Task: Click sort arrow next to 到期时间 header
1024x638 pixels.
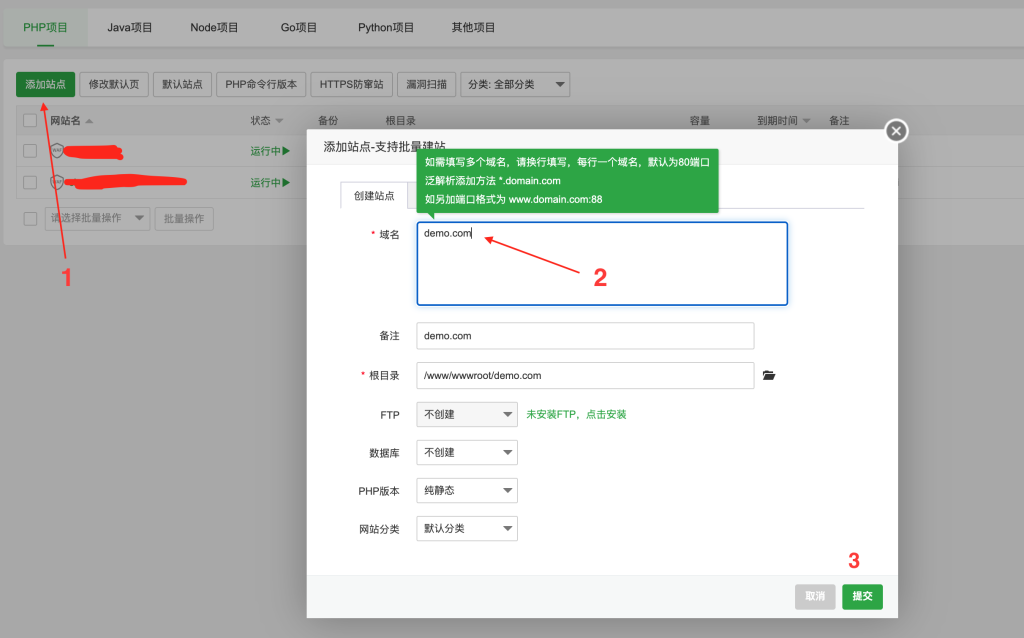Action: coord(806,121)
